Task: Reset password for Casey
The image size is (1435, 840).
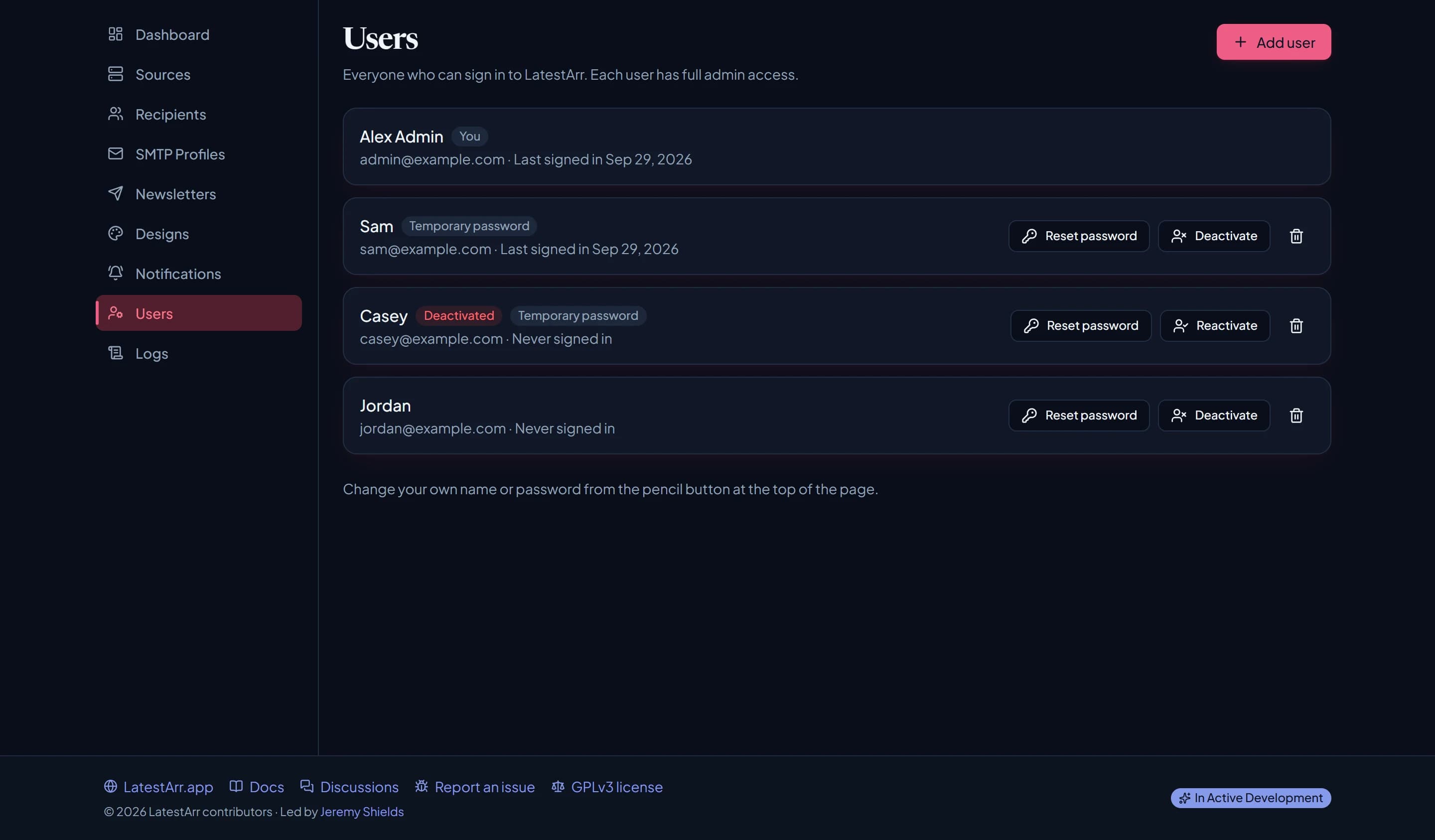Action: tap(1081, 326)
